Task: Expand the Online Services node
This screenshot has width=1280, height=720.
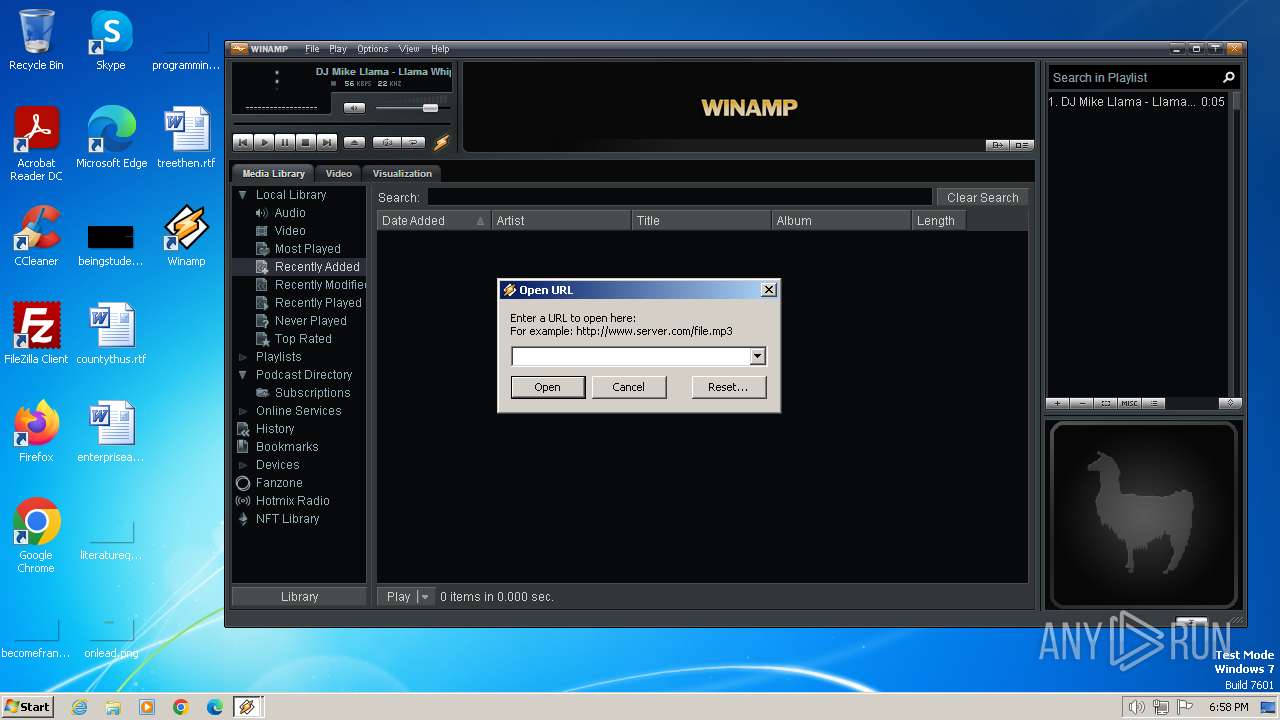Action: [242, 411]
